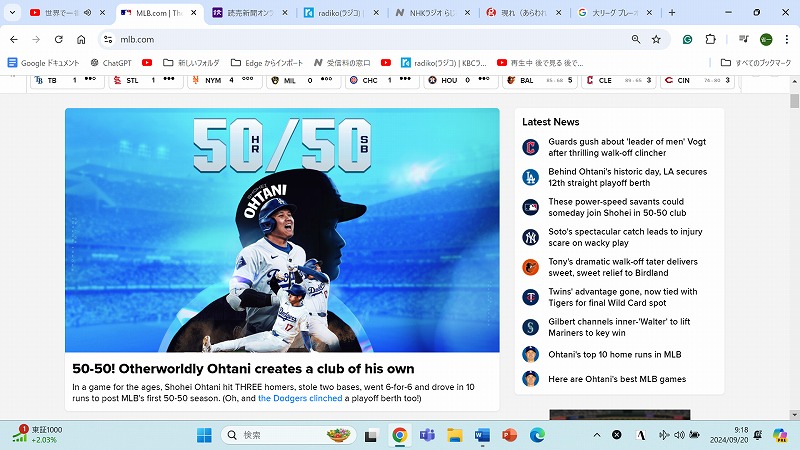This screenshot has width=800, height=450.
Task: Open the Windows Start menu
Action: (204, 435)
